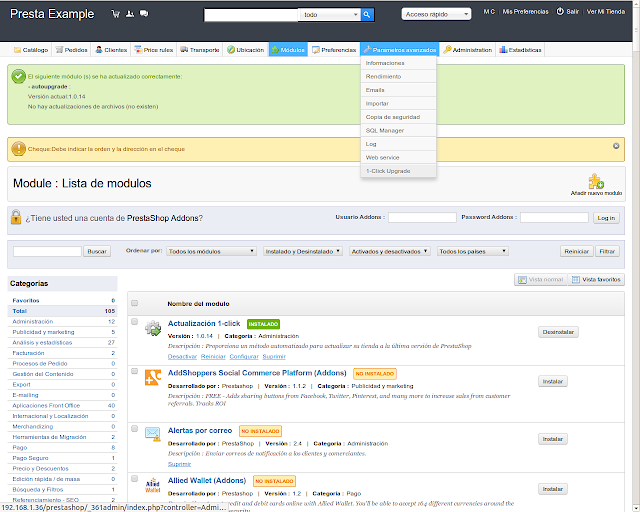Click the Usuario Addons input field
Viewport: 640px width, 512px height.
[422, 217]
